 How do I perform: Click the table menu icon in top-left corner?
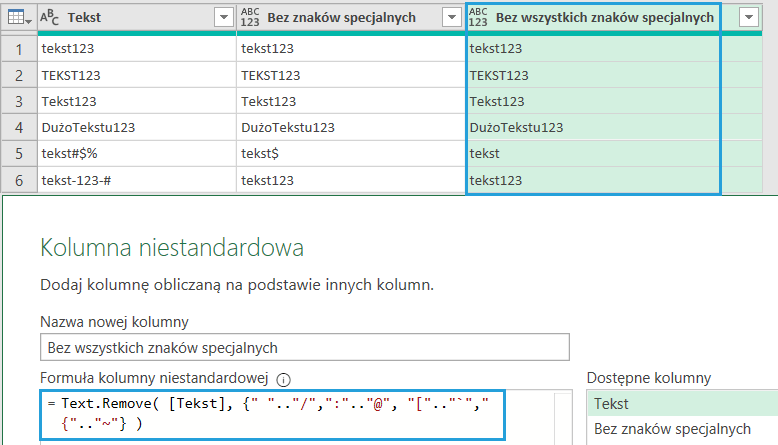tap(20, 17)
